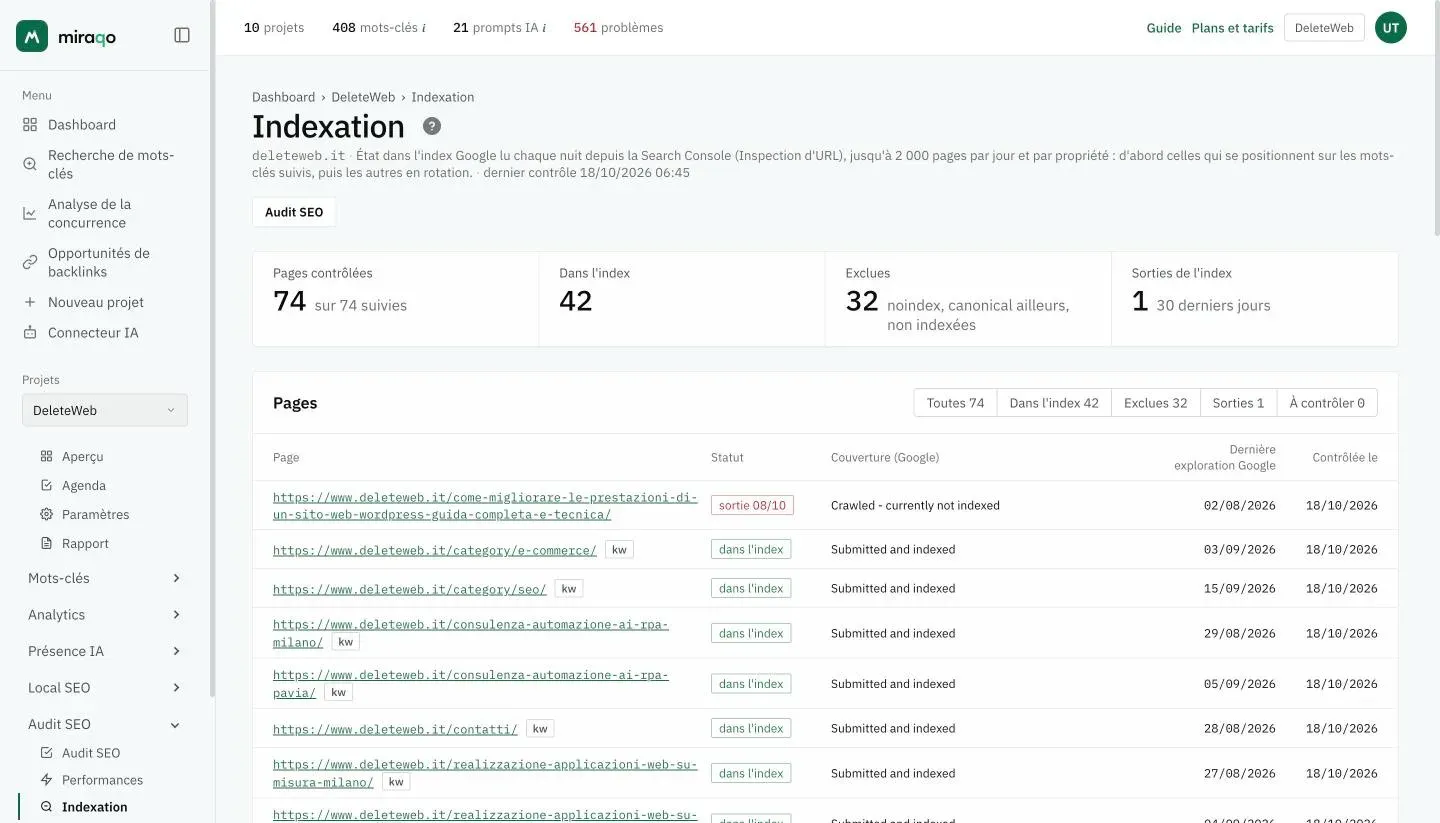Click the Indexation magnifier icon in sidebar
The width and height of the screenshot is (1440, 823).
point(46,807)
